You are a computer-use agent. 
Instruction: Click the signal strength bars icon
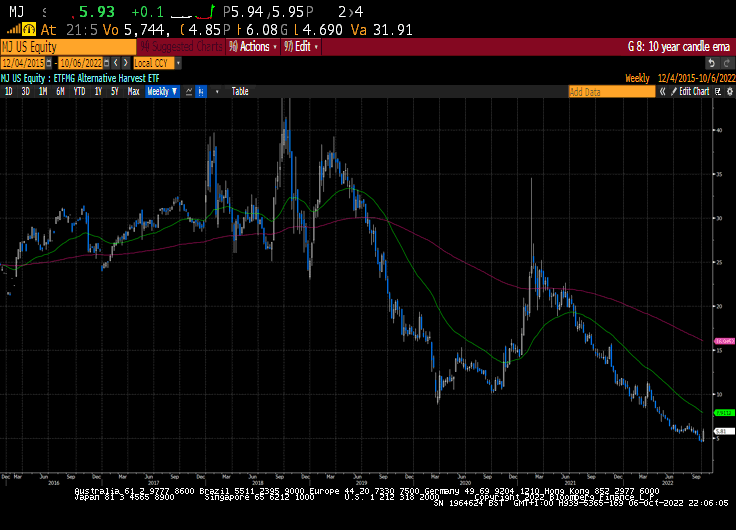point(14,30)
